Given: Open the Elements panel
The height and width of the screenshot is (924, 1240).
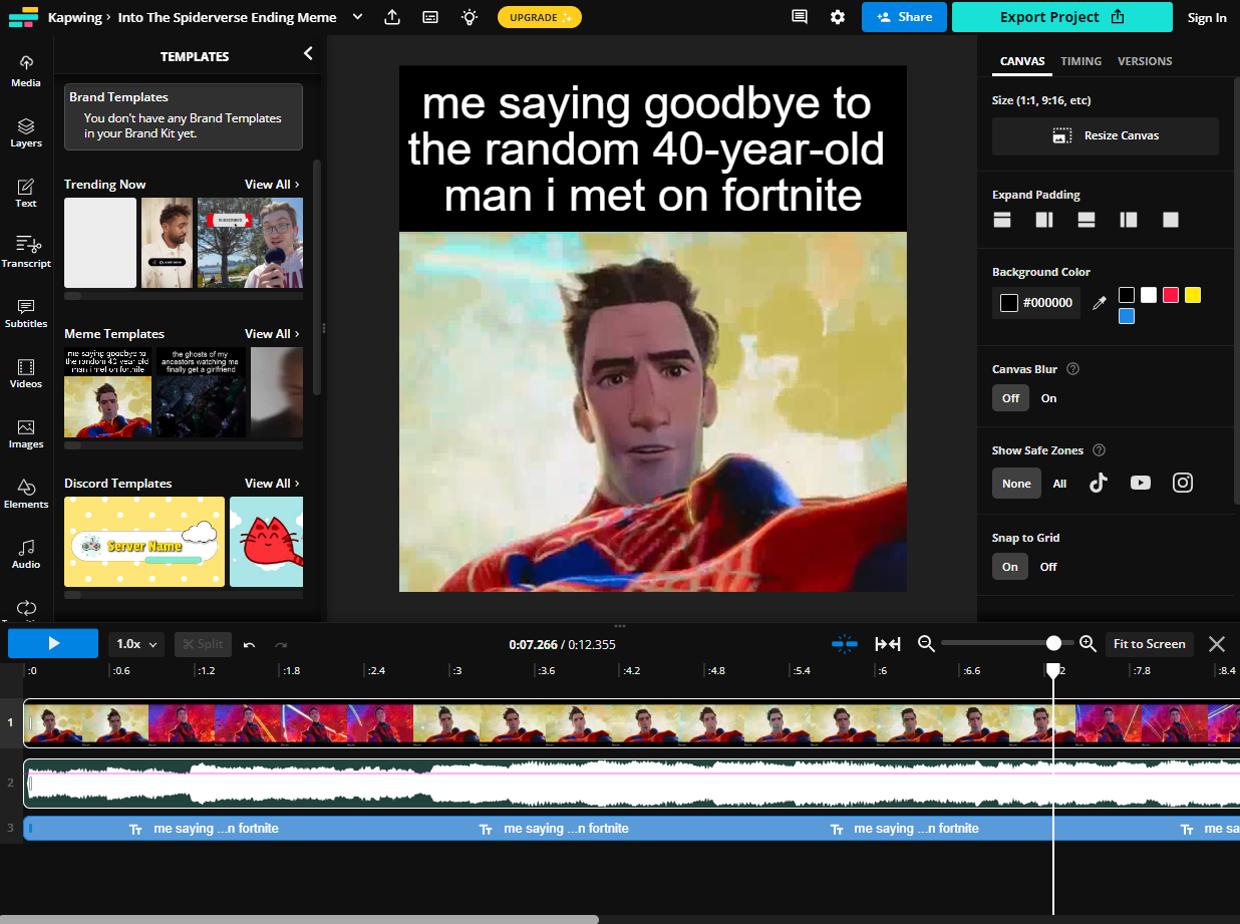Looking at the screenshot, I should [x=26, y=493].
